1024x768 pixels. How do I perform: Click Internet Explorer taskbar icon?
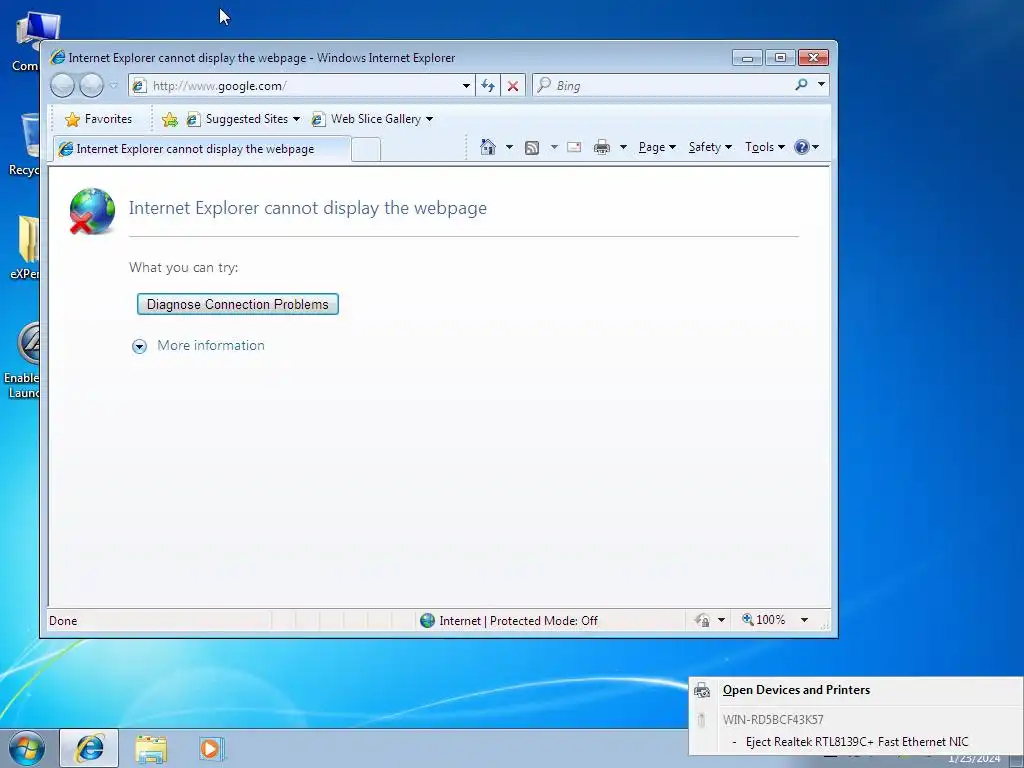pyautogui.click(x=89, y=748)
